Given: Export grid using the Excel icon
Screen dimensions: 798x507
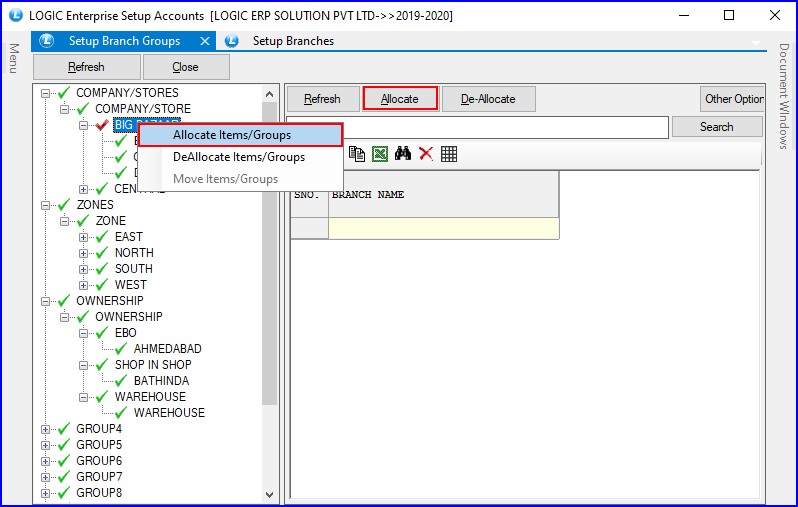Looking at the screenshot, I should coord(380,154).
